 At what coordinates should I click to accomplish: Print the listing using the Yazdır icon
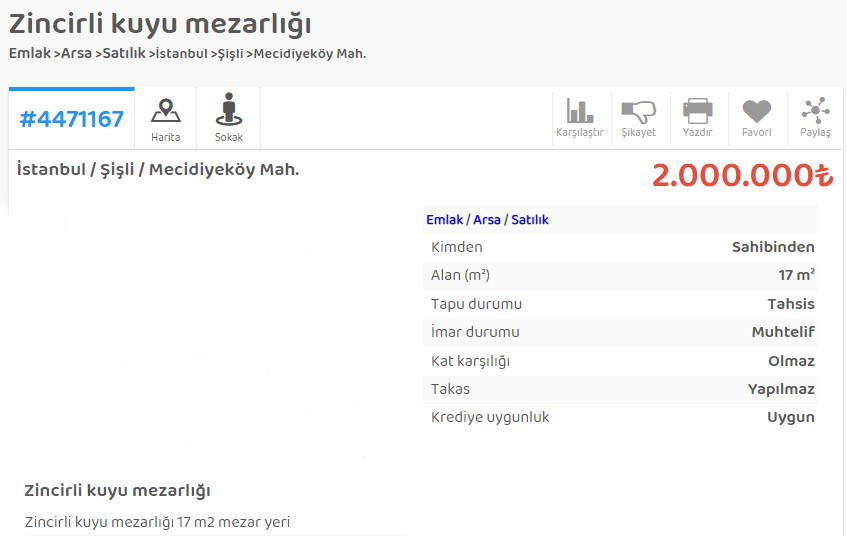tap(697, 118)
